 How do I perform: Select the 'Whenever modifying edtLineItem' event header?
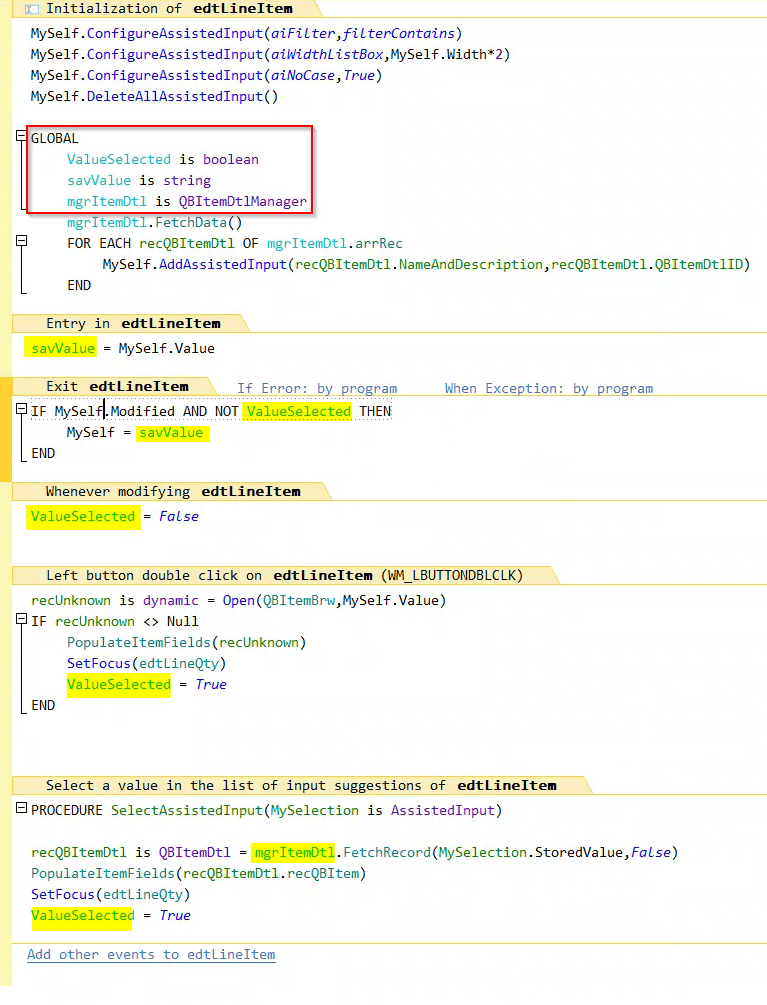(172, 491)
